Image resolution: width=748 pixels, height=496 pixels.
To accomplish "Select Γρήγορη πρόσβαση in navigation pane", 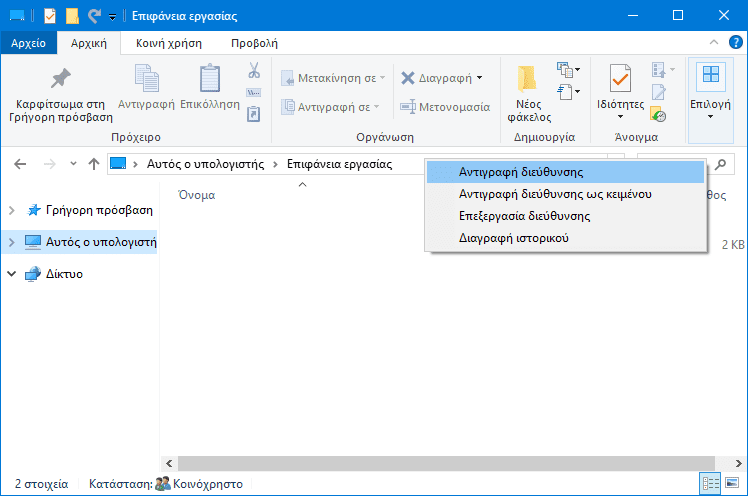I will [x=99, y=210].
